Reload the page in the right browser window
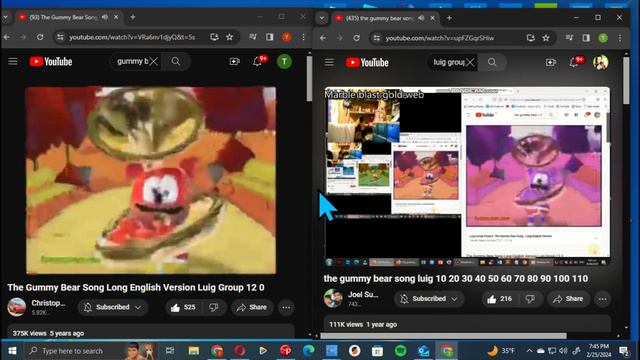Screen dimensions: 640x360 pos(356,38)
